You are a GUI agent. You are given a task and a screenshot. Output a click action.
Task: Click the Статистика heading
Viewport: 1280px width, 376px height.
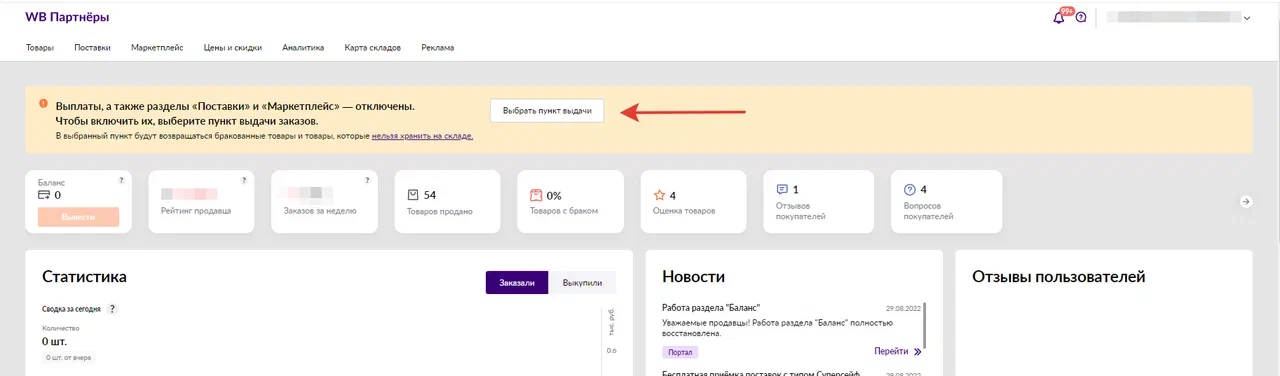click(84, 277)
